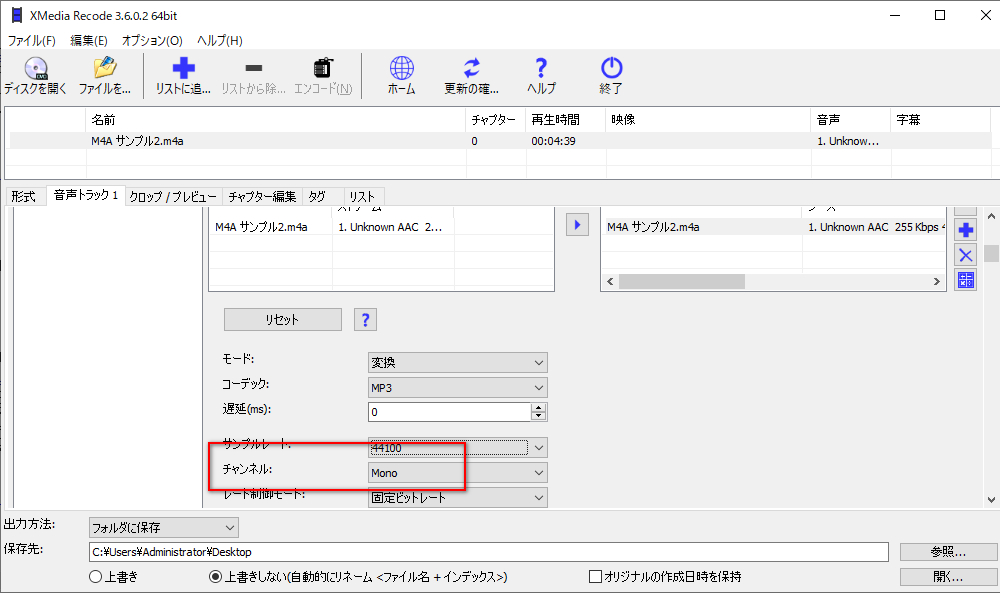Click the blue plus リストに追加 icon
Viewport: 1000px width, 593px height.
pyautogui.click(x=183, y=70)
